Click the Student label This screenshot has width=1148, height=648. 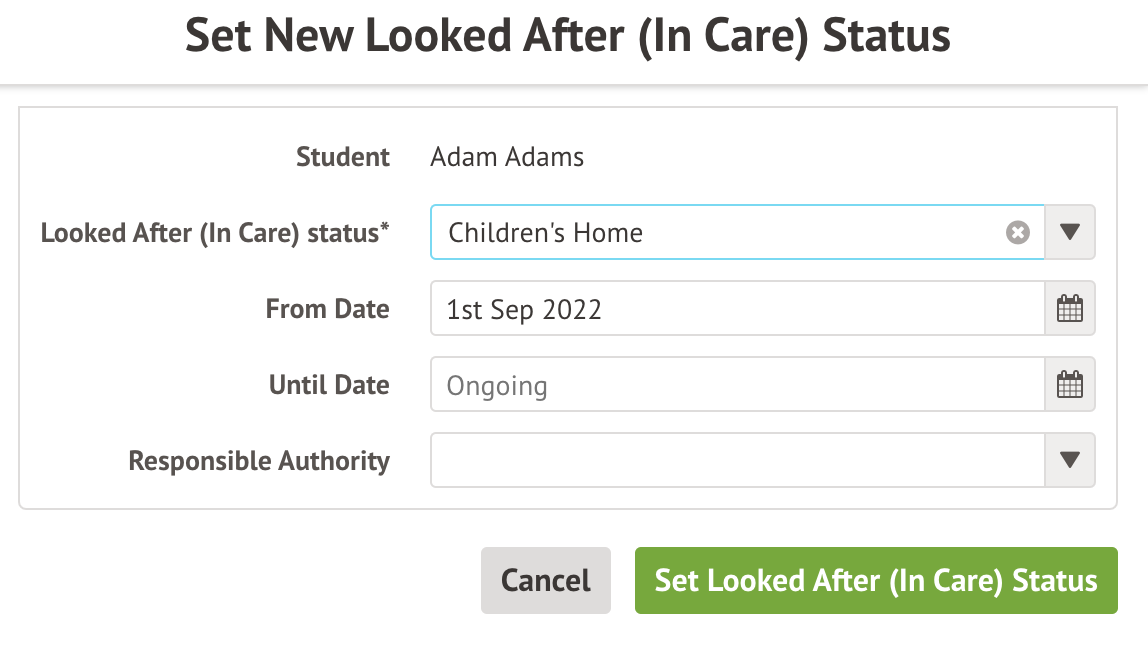[343, 157]
